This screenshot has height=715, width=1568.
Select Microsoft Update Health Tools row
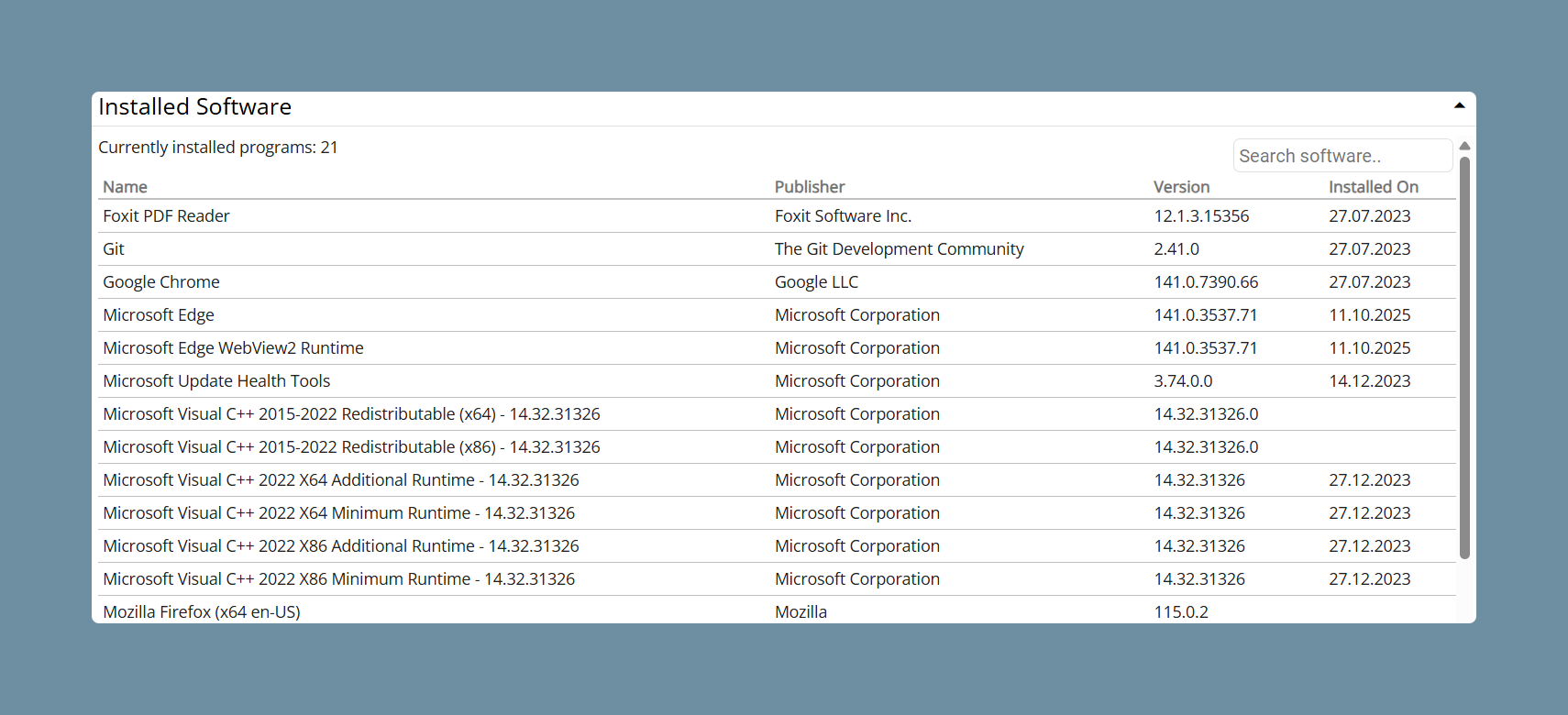tap(777, 381)
